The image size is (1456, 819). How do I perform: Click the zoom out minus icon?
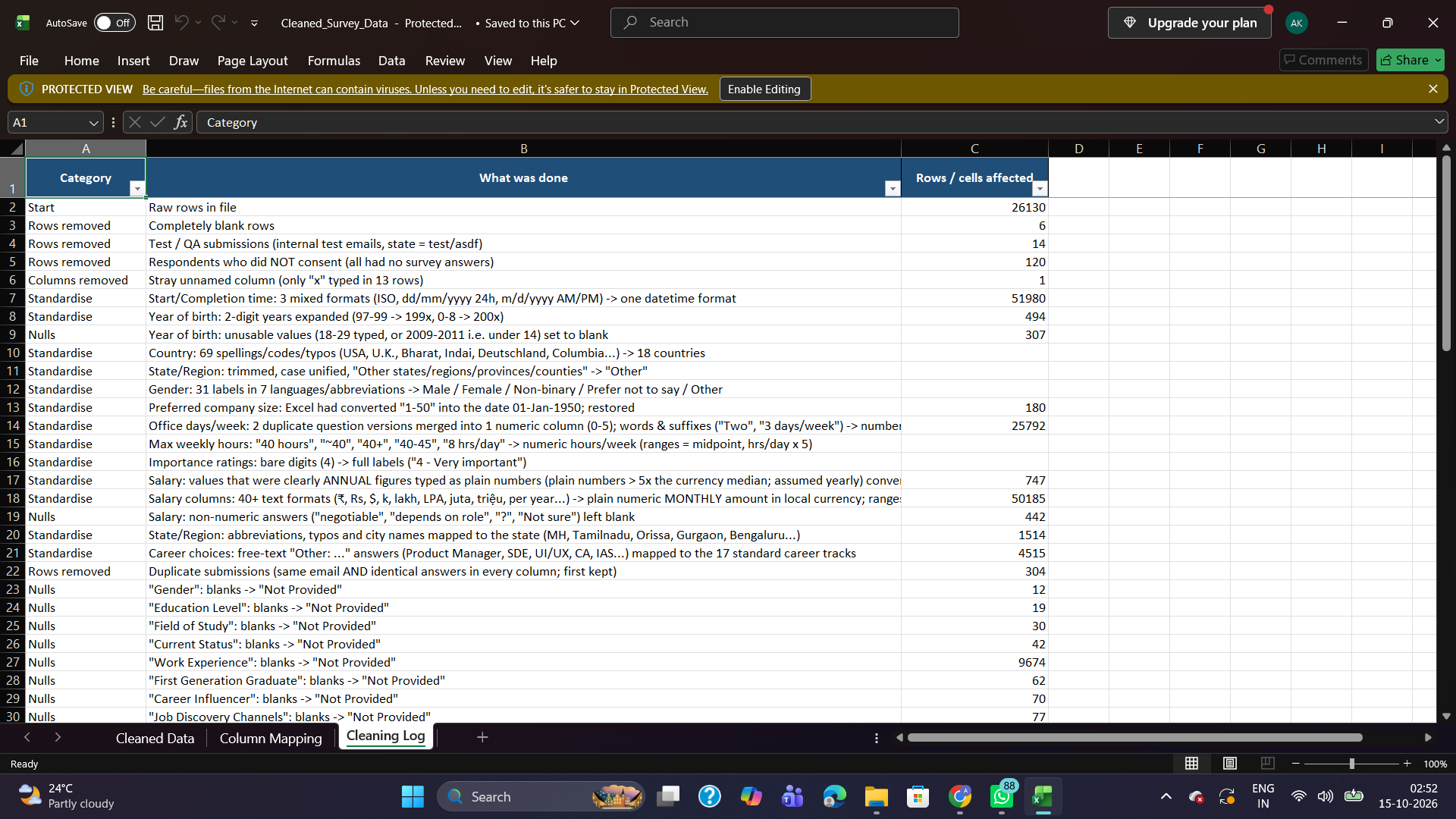[1296, 764]
